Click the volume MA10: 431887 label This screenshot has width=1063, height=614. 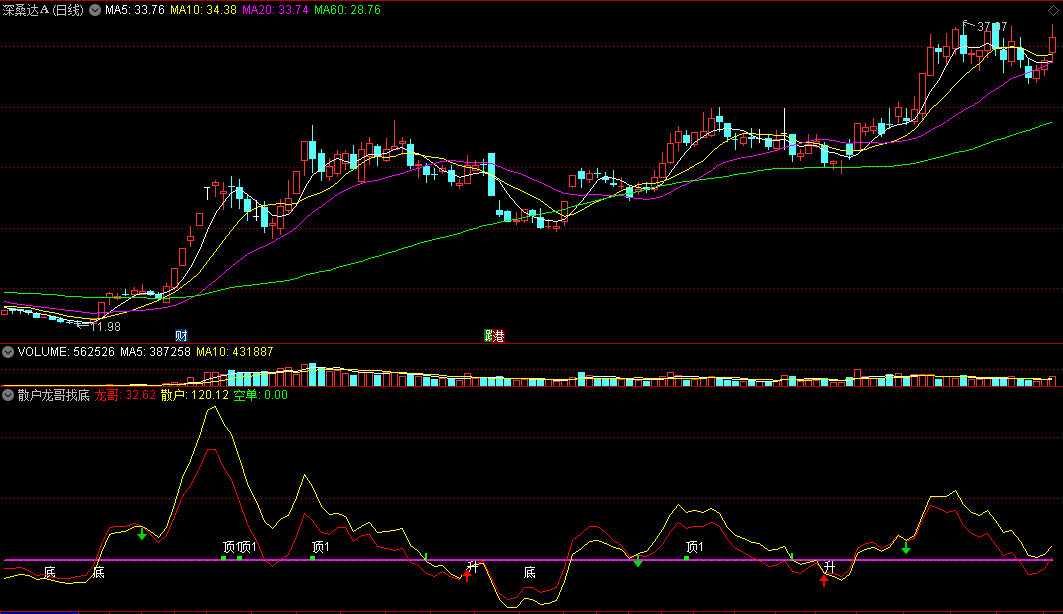235,352
